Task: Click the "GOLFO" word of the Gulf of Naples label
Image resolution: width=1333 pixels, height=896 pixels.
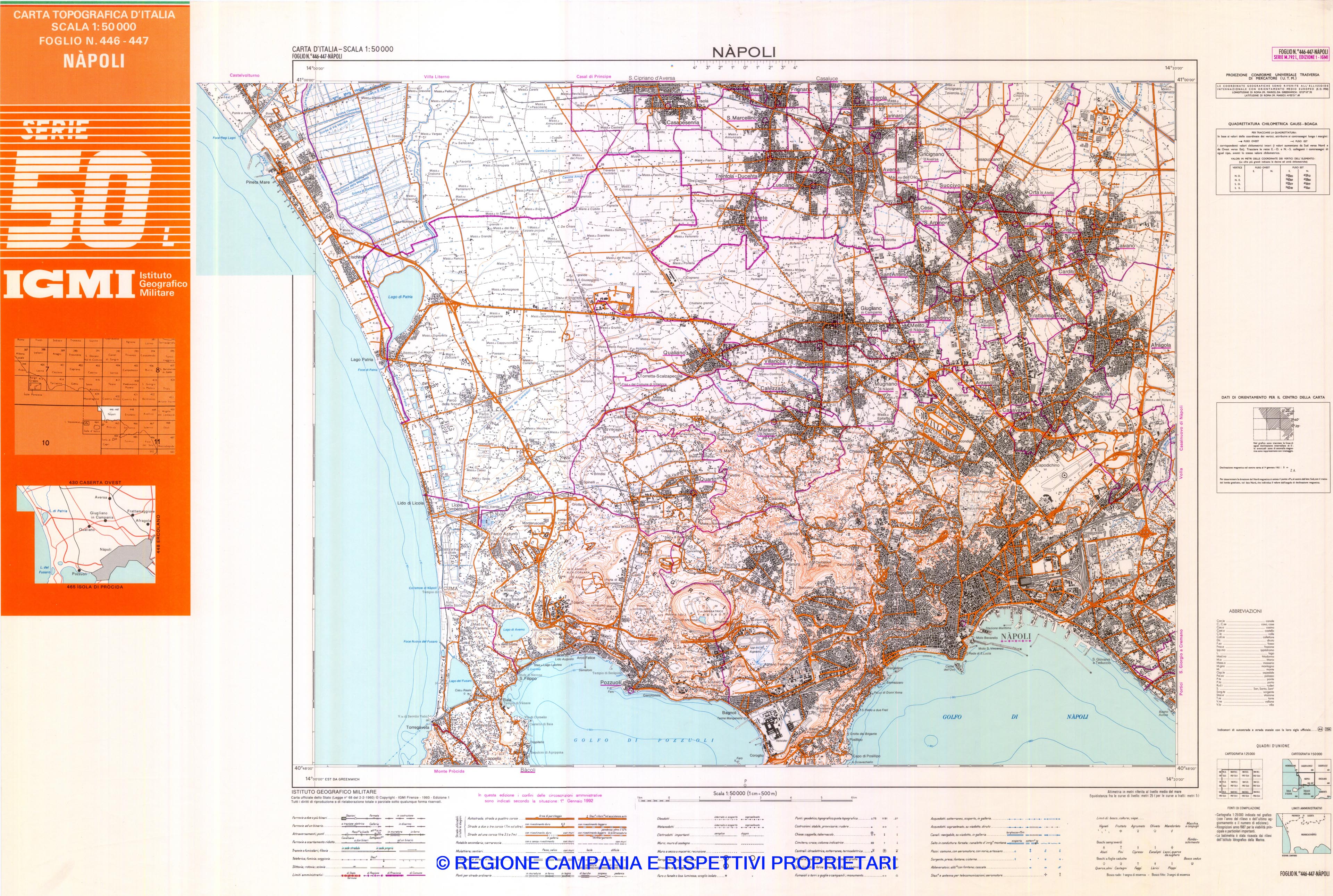Action: click(952, 717)
